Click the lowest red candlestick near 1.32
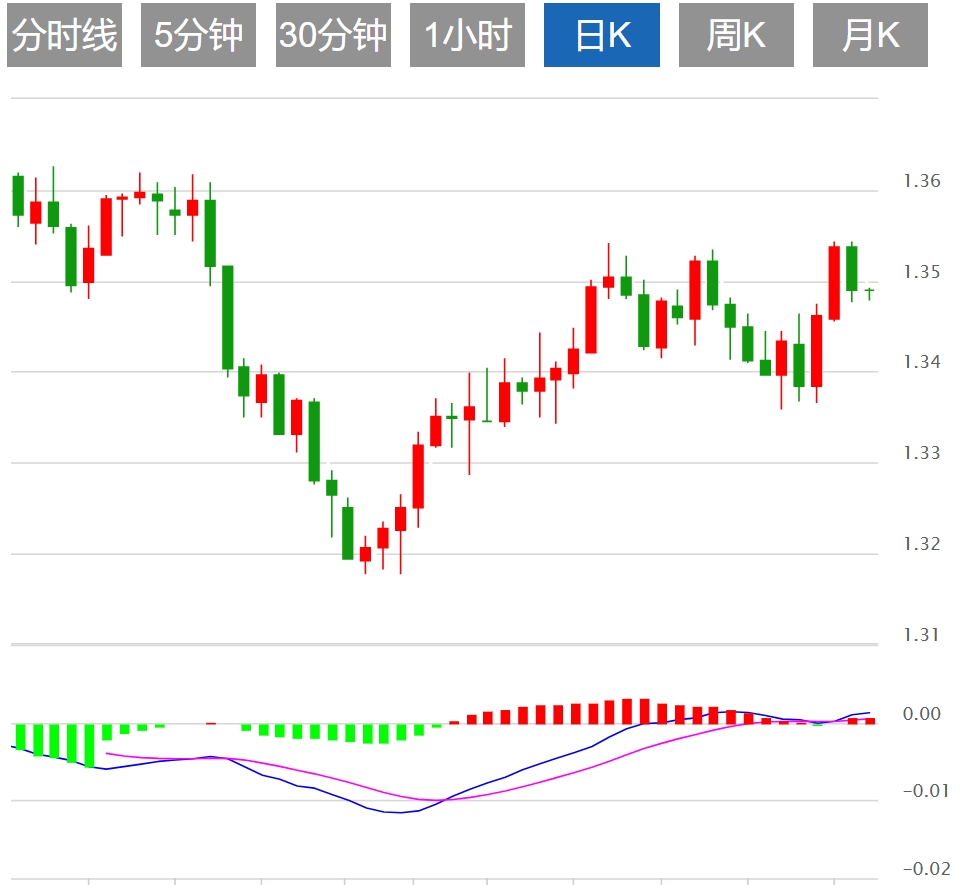The image size is (963, 885). click(x=365, y=553)
